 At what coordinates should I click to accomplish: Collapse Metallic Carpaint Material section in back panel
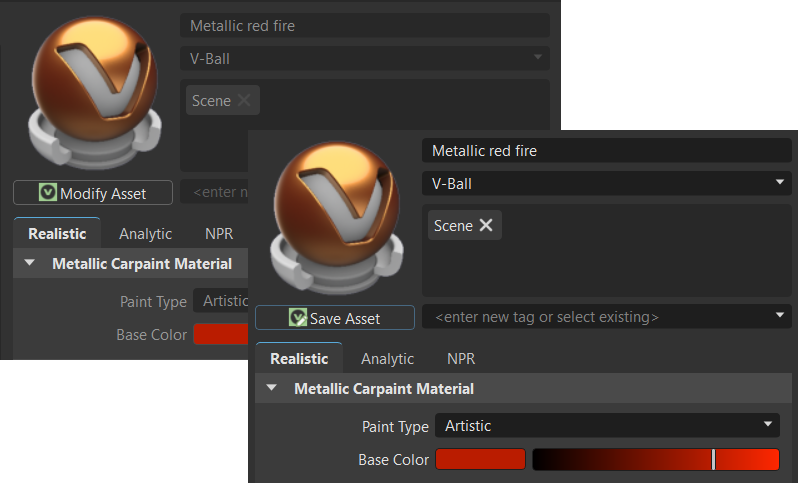(x=30, y=263)
